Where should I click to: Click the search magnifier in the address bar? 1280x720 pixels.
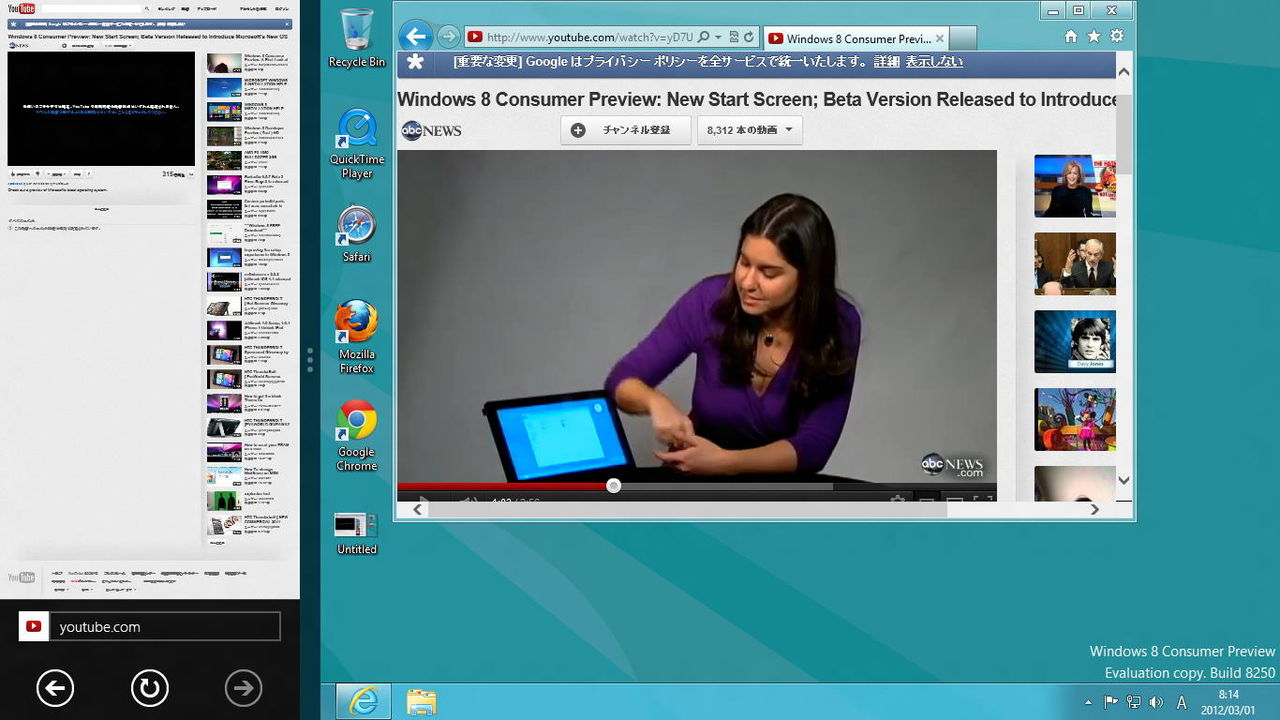pos(703,37)
